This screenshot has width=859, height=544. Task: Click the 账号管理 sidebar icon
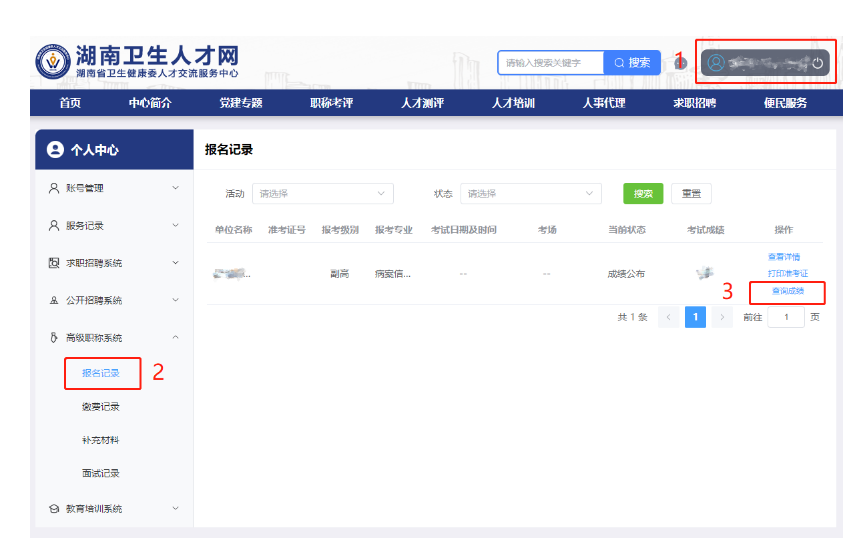[54, 188]
